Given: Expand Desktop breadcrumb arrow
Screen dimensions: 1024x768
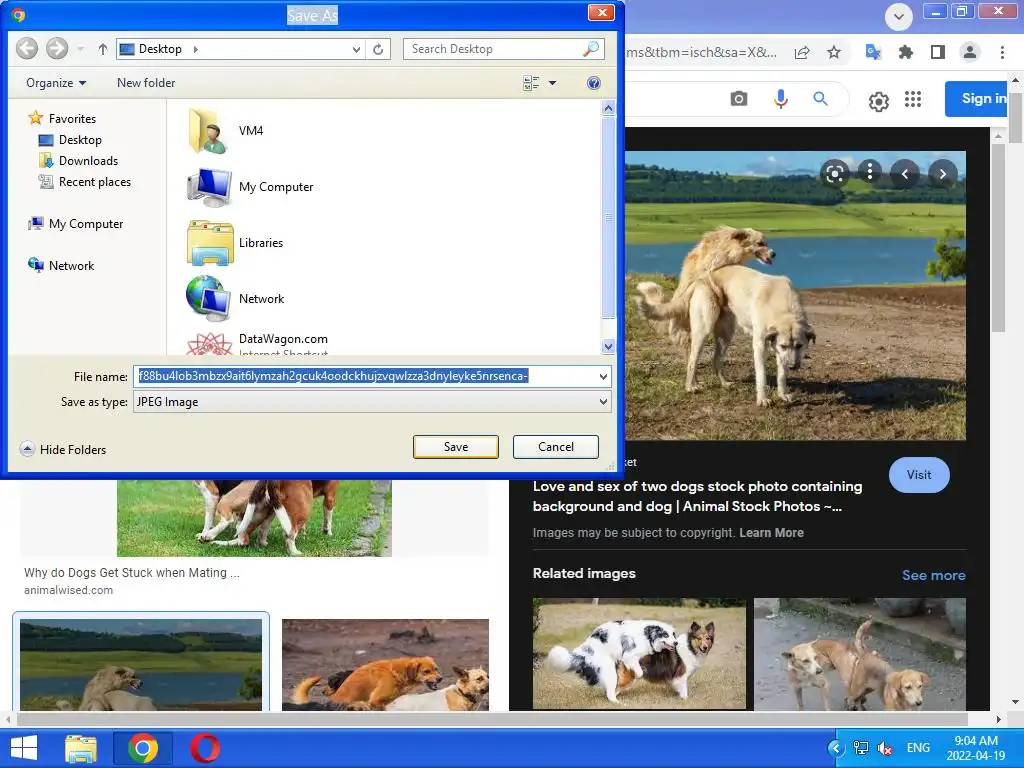Looking at the screenshot, I should point(195,49).
